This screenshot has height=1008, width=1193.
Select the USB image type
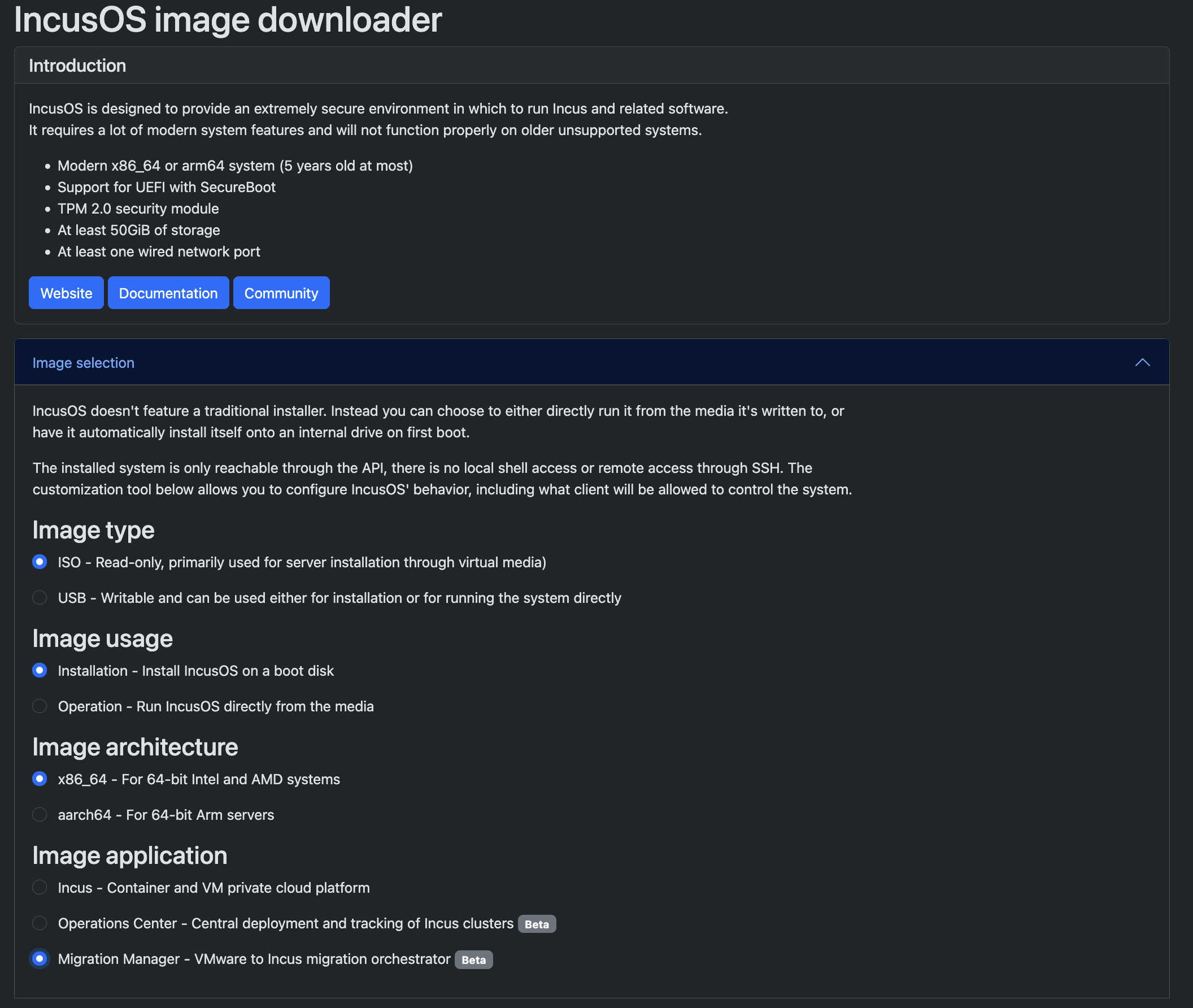coord(40,598)
